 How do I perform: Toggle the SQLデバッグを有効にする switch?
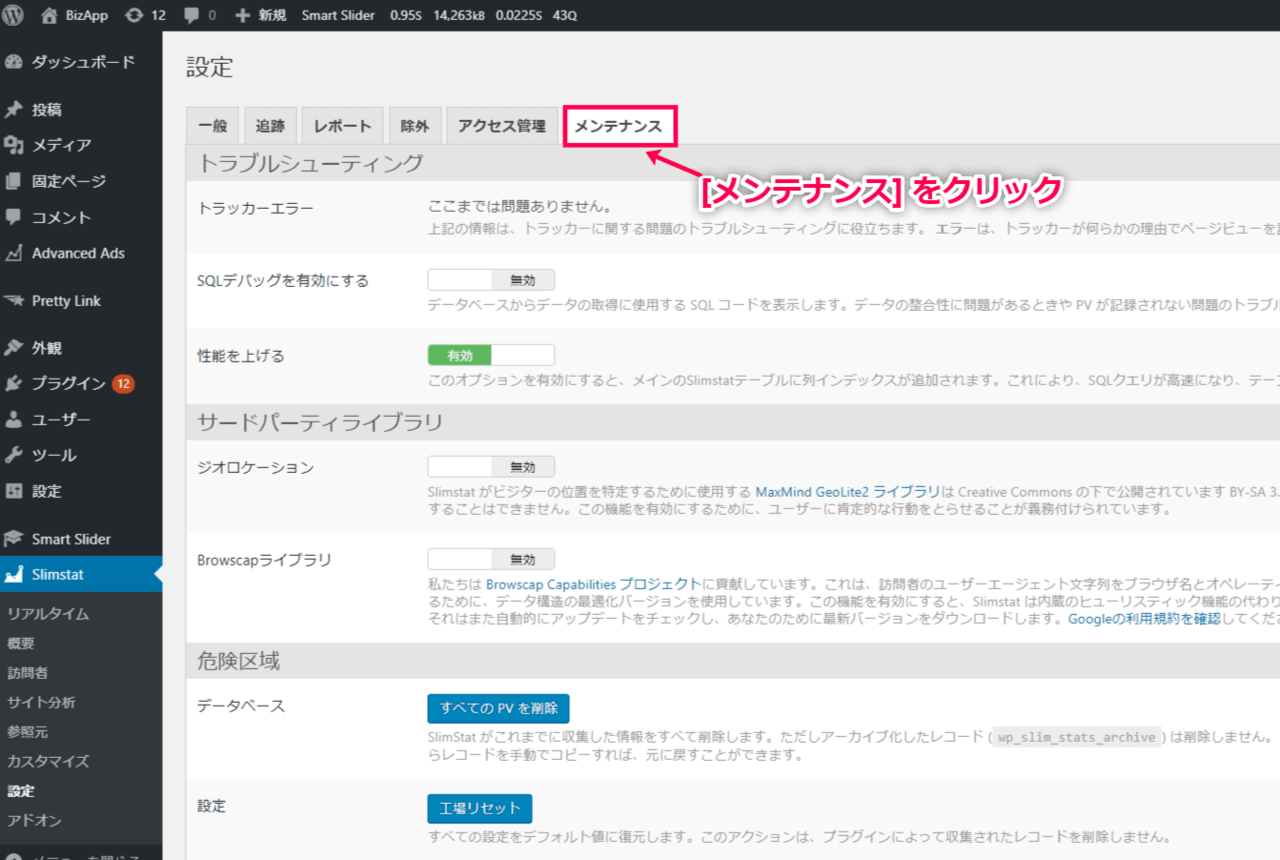click(x=490, y=280)
